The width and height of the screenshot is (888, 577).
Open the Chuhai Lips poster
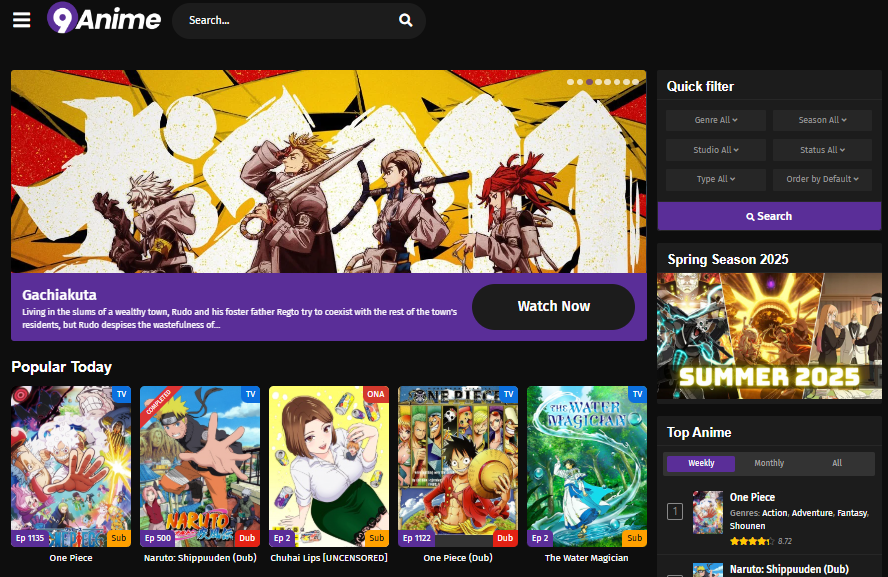(329, 466)
